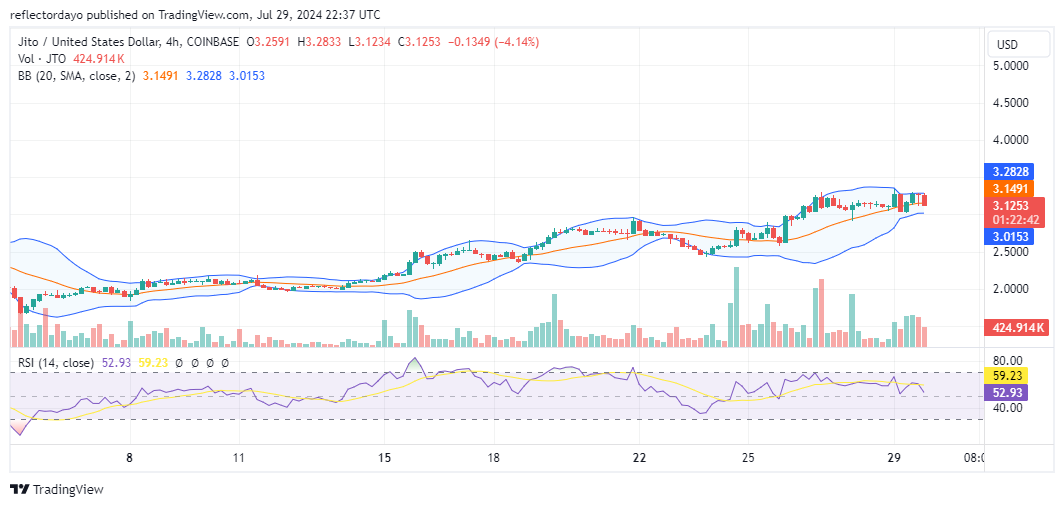Viewport: 1064px width, 507px height.
Task: Click the Jito / United States Dollar title
Action: point(91,42)
